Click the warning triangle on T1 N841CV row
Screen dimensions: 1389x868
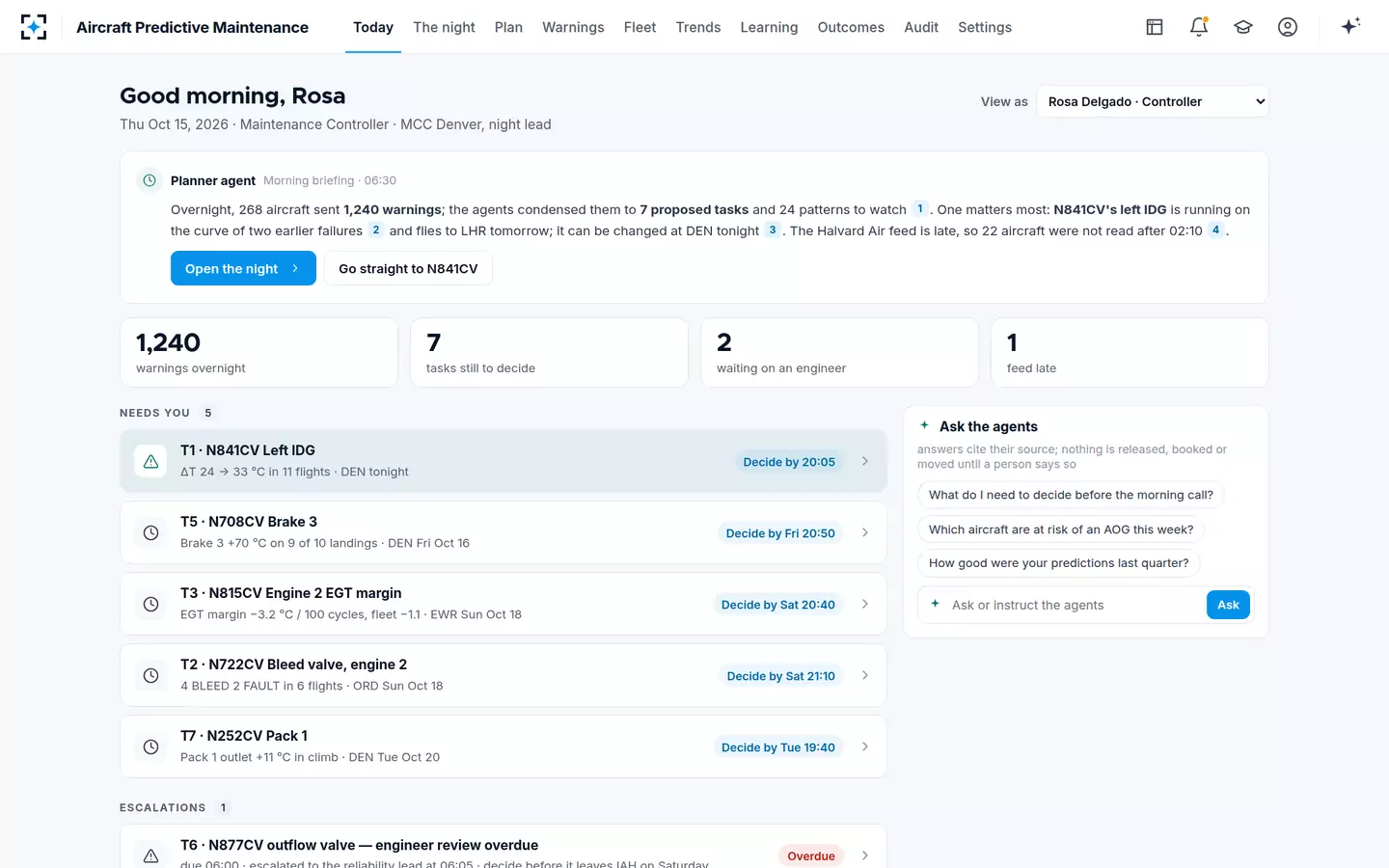tap(151, 462)
